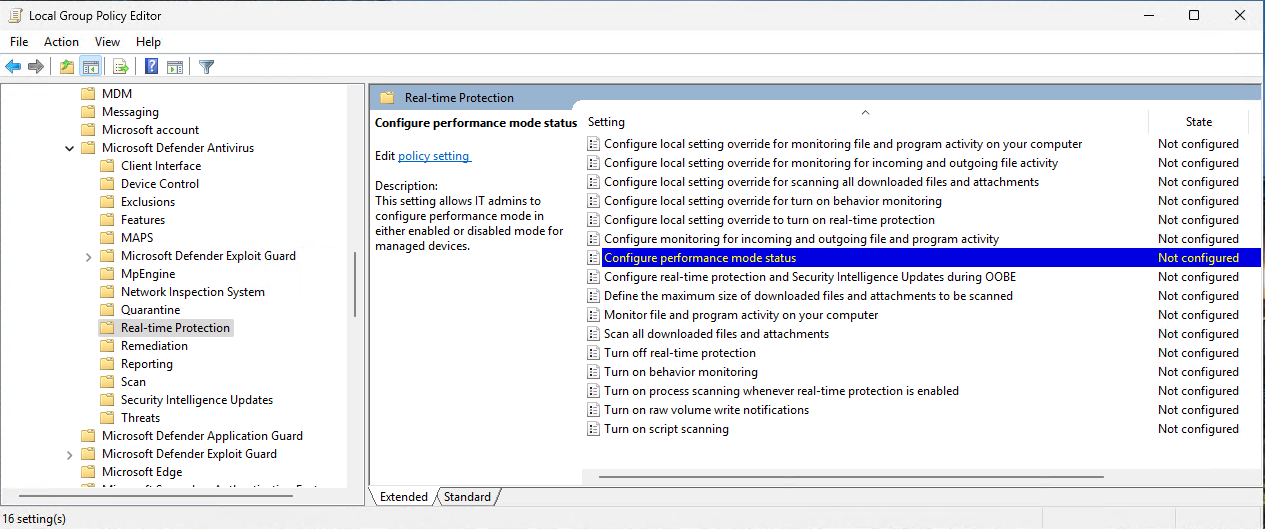Select the Turn off real-time protection policy
1265x529 pixels.
coord(679,353)
